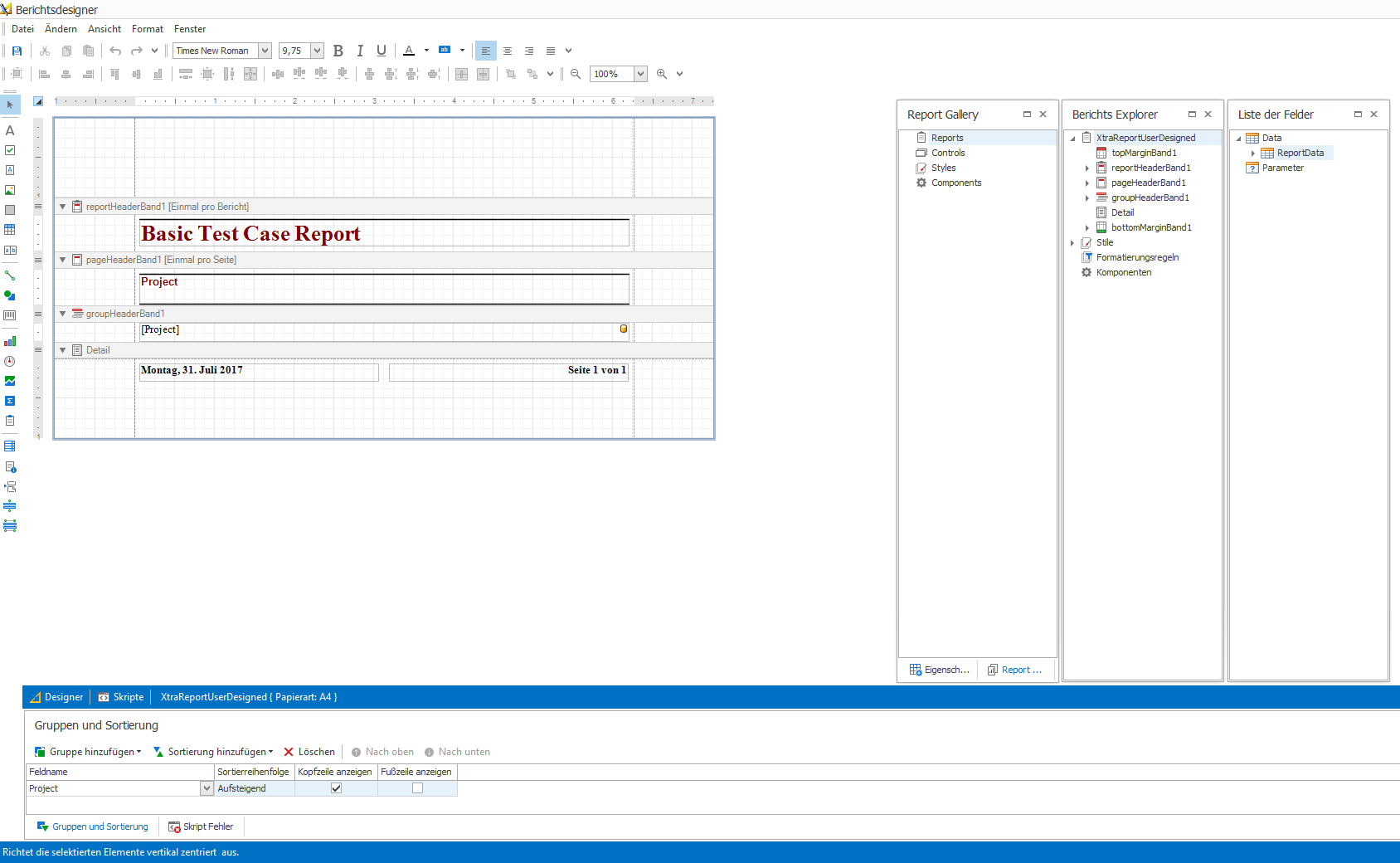Uncheck Kopfzeile anzeigen for Project group
Viewport: 1400px width, 863px height.
[x=336, y=788]
